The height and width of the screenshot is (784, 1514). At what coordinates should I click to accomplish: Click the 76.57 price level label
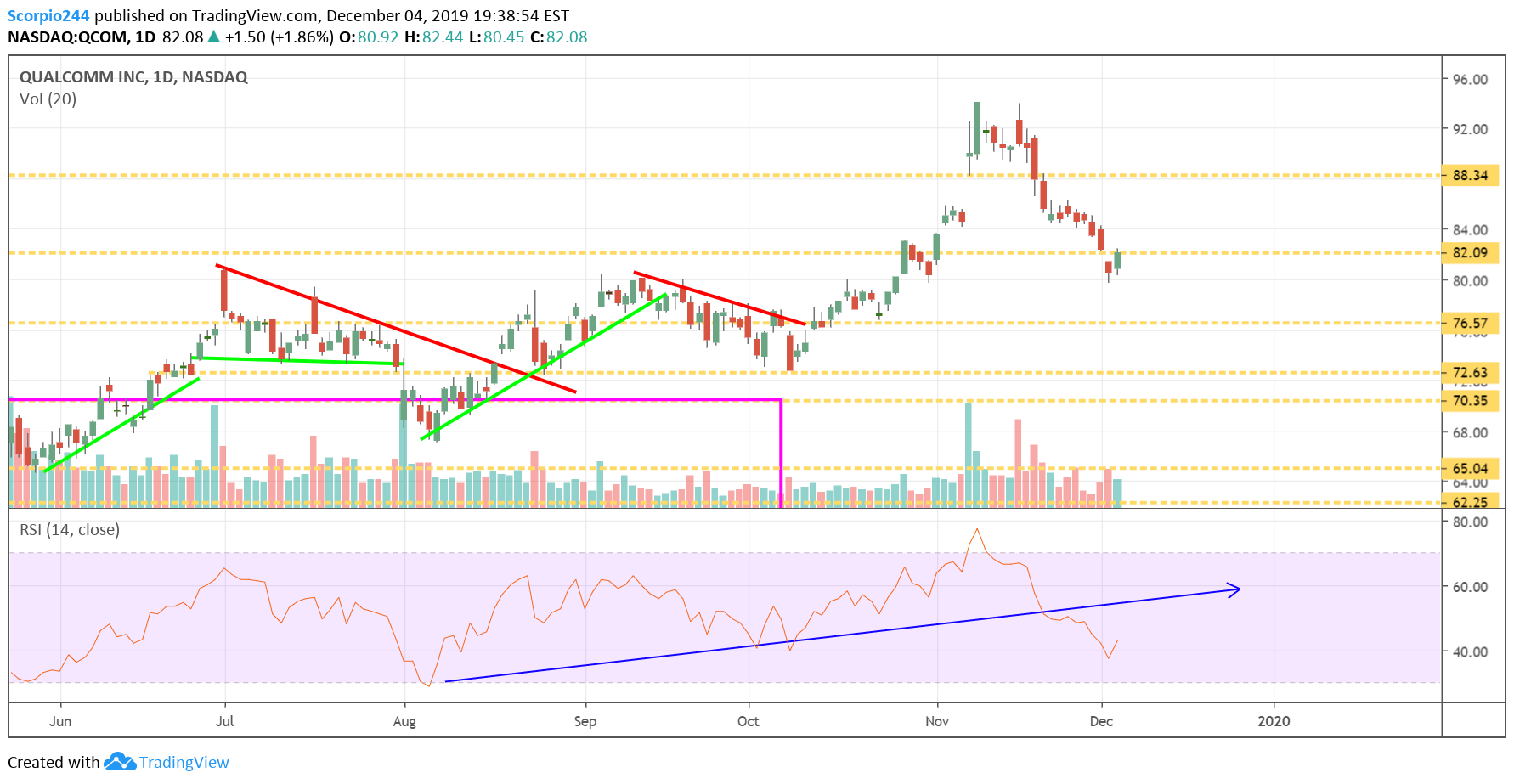(x=1471, y=323)
